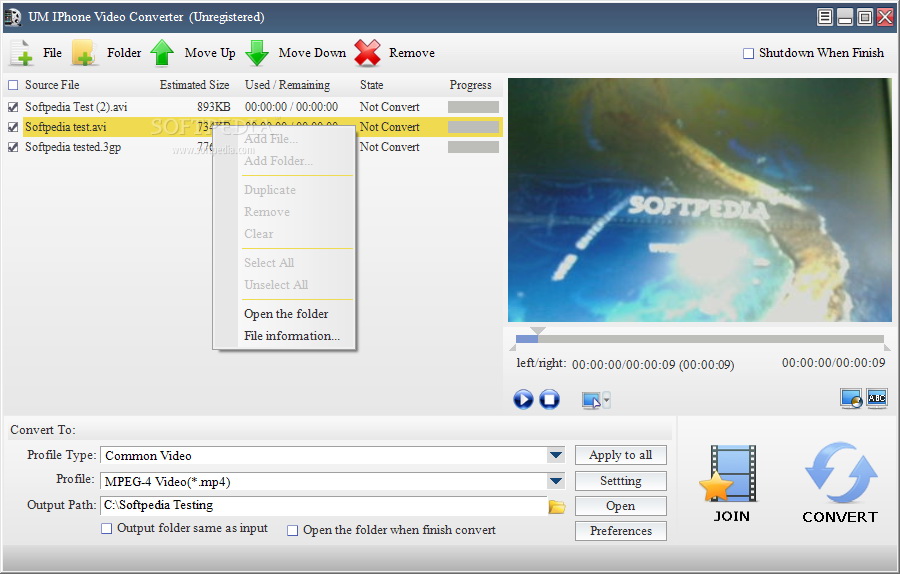
Task: Click Unselect All in the context menu
Action: (276, 285)
